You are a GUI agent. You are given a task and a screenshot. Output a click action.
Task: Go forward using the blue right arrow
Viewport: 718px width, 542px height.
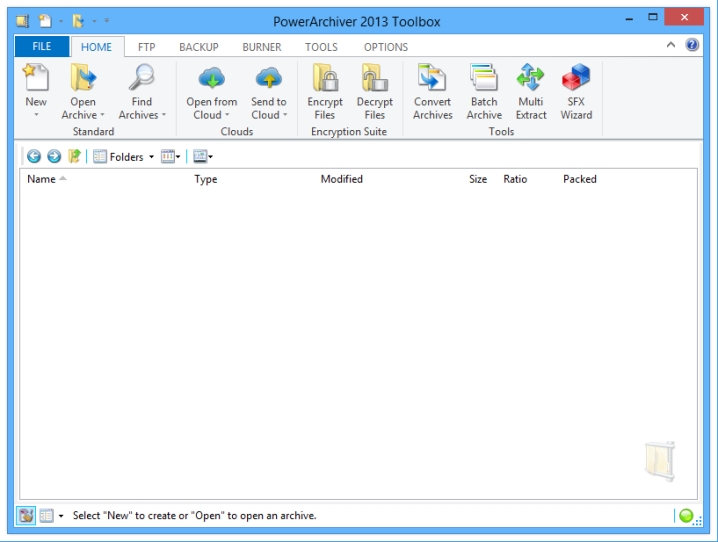tap(54, 157)
